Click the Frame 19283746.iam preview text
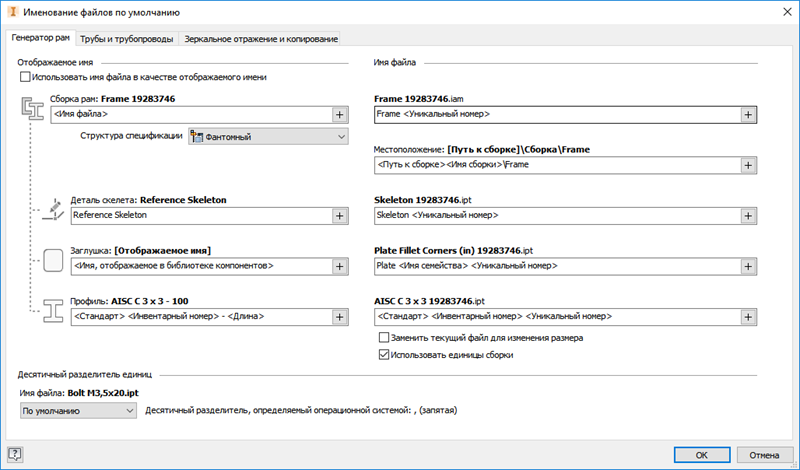The image size is (800, 470). 419,98
